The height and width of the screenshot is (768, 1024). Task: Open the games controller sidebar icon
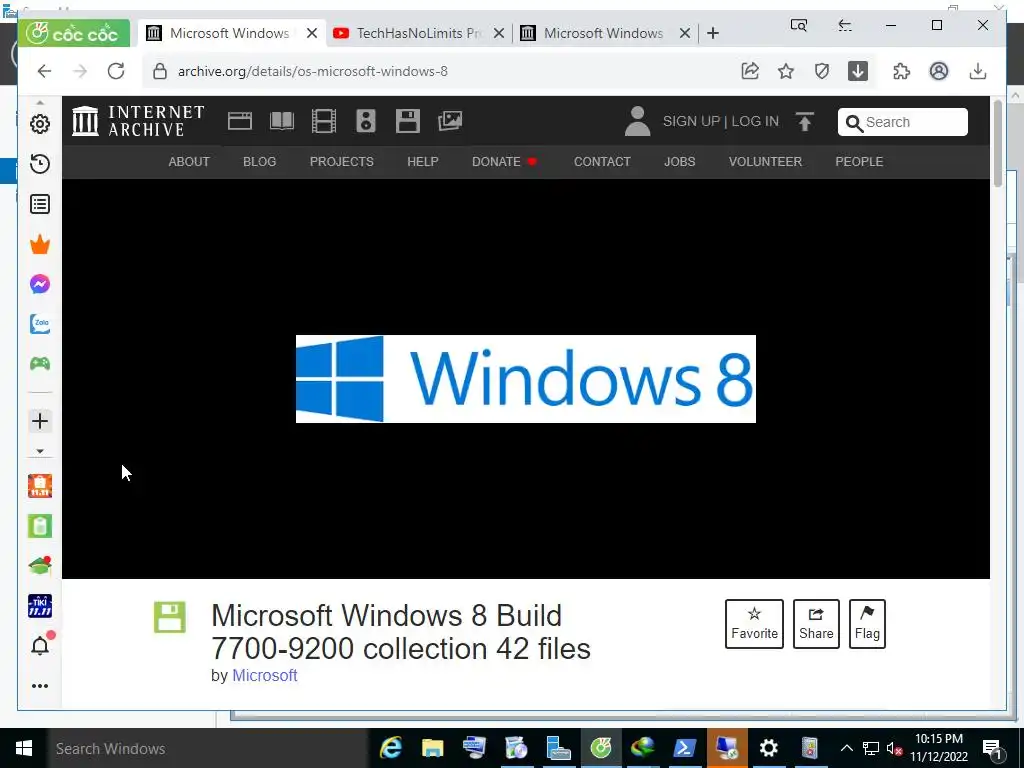(x=40, y=364)
